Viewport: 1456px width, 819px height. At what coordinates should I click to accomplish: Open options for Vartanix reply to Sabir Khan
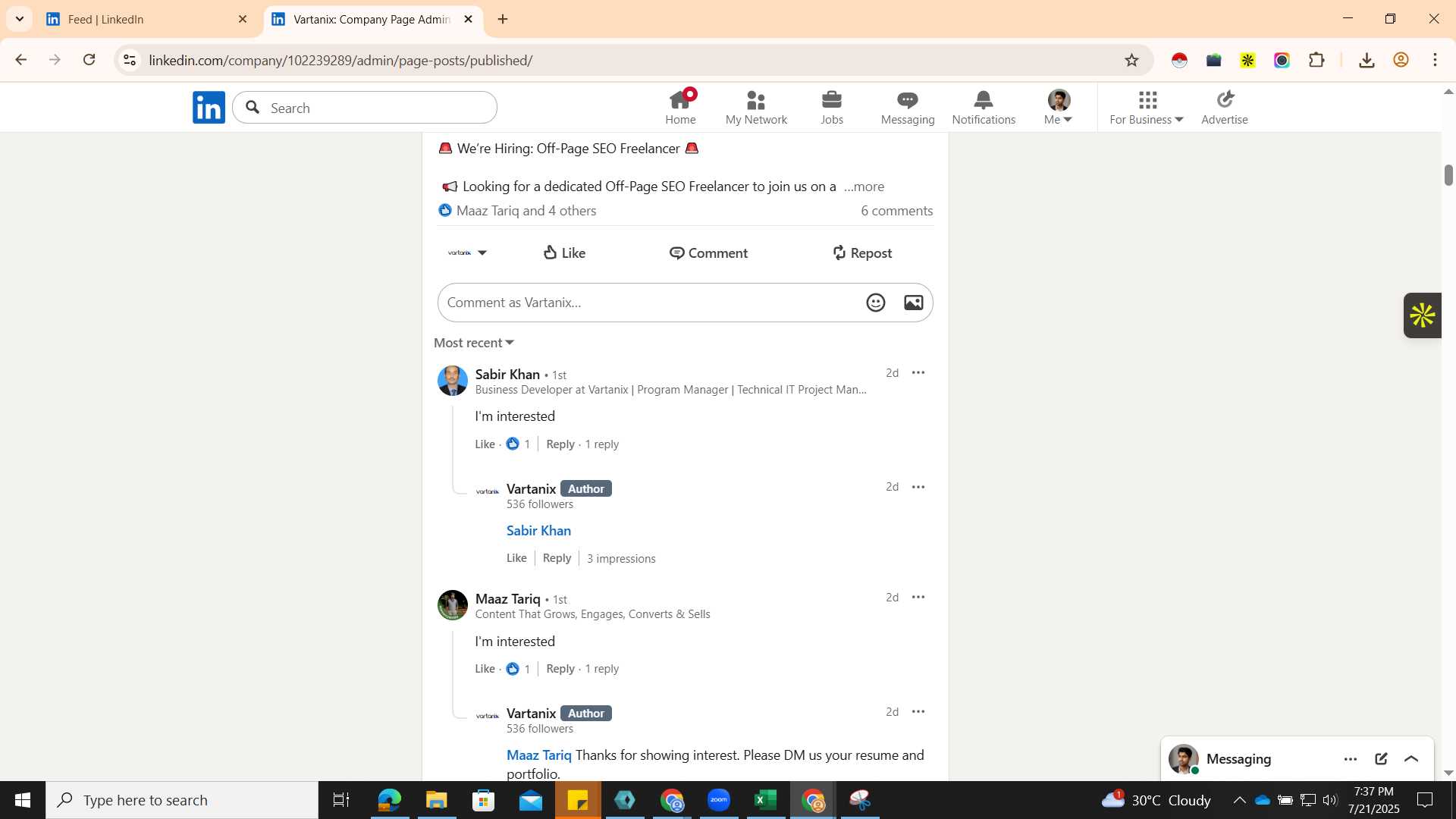click(x=918, y=487)
